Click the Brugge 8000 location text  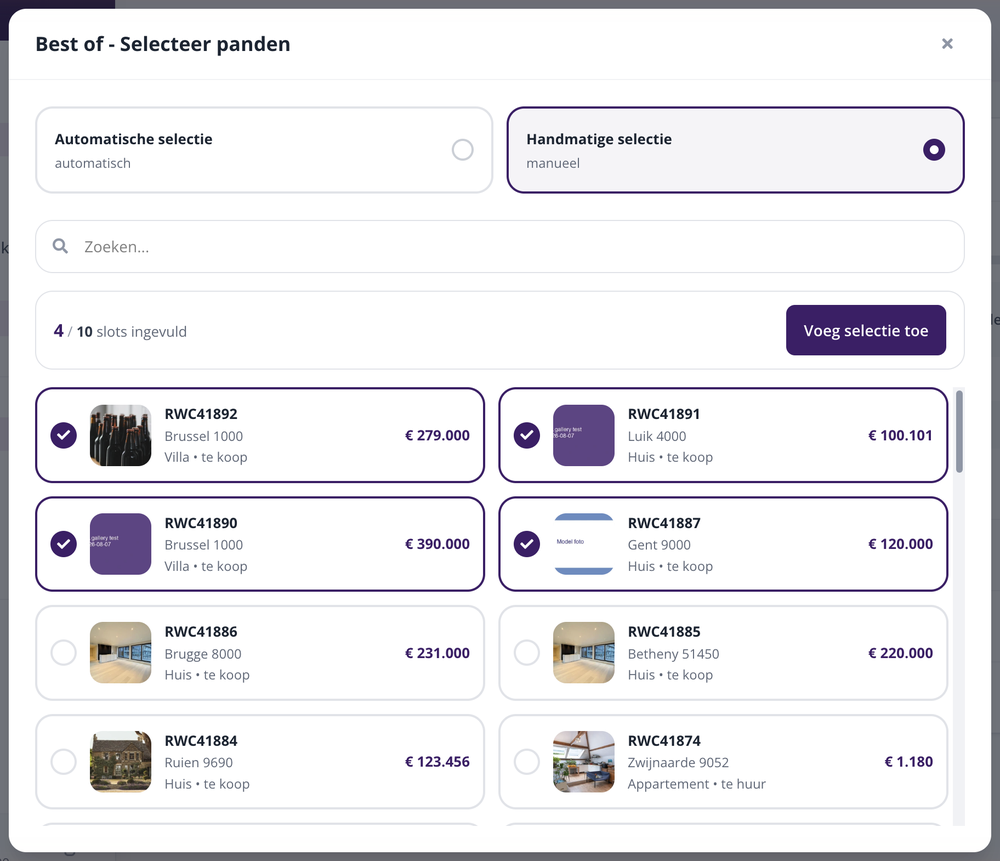(203, 654)
